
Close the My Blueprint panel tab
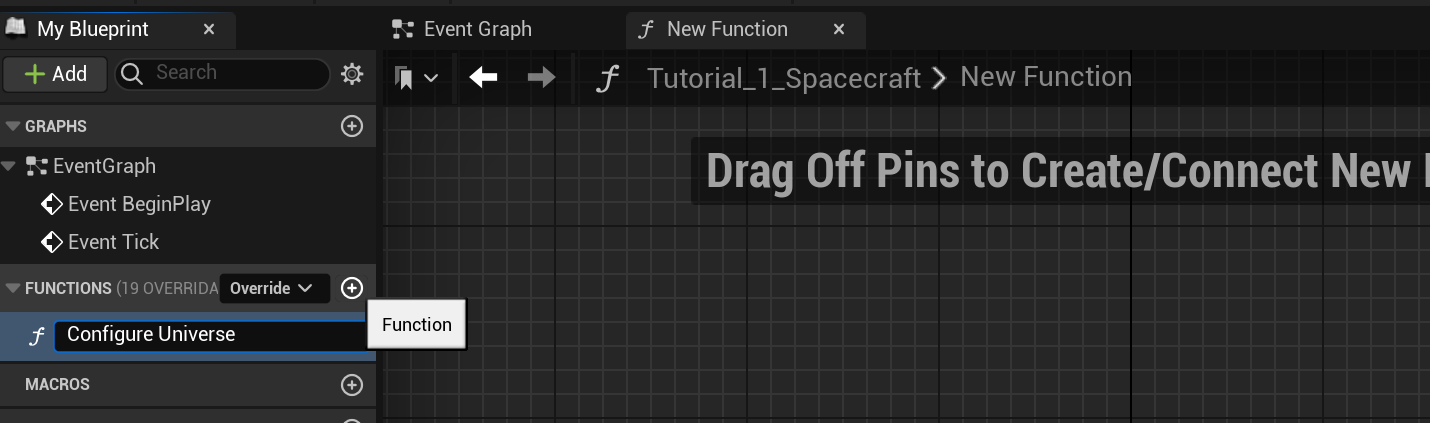coord(209,29)
